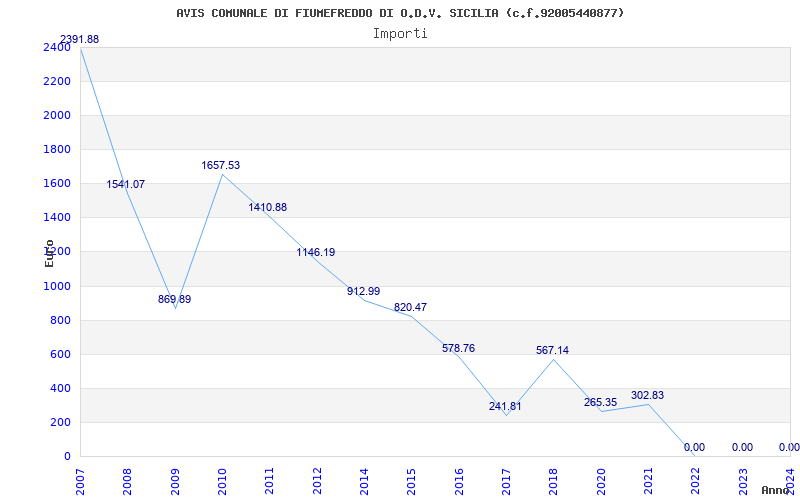Select the 567.14 data label
Image resolution: width=800 pixels, height=500 pixels.
(553, 351)
